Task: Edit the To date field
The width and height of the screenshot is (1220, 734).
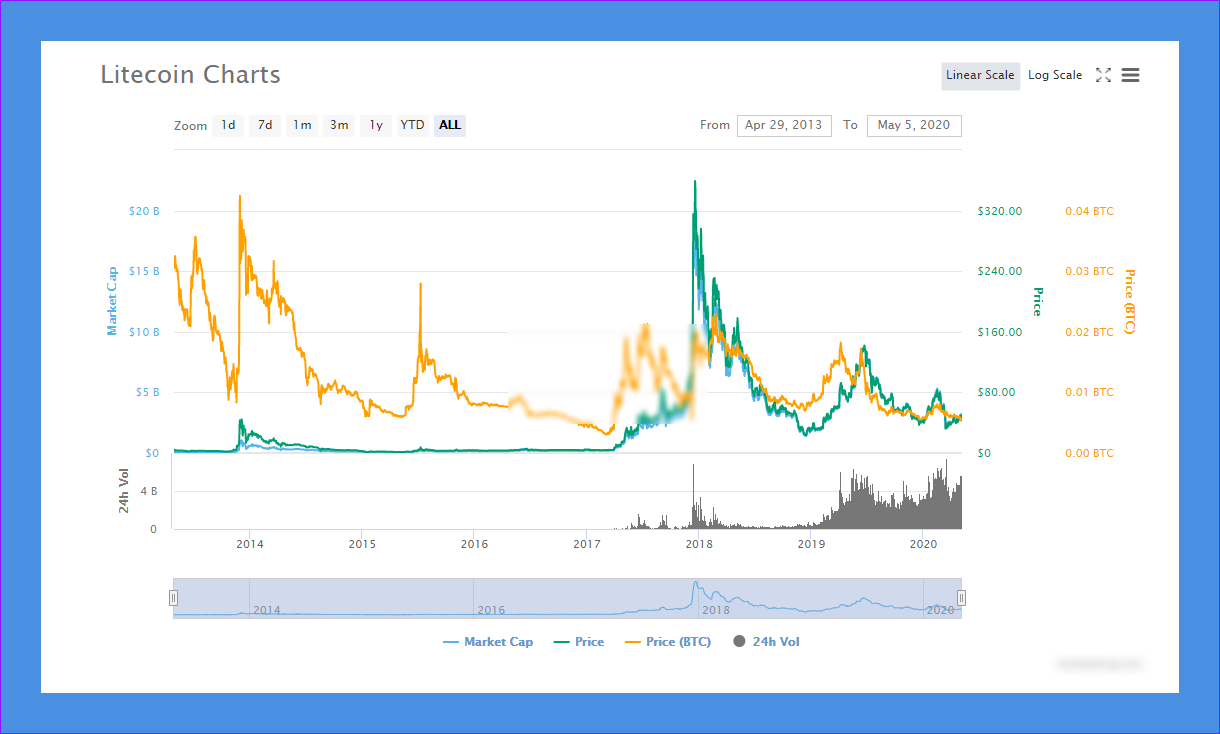Action: click(914, 125)
